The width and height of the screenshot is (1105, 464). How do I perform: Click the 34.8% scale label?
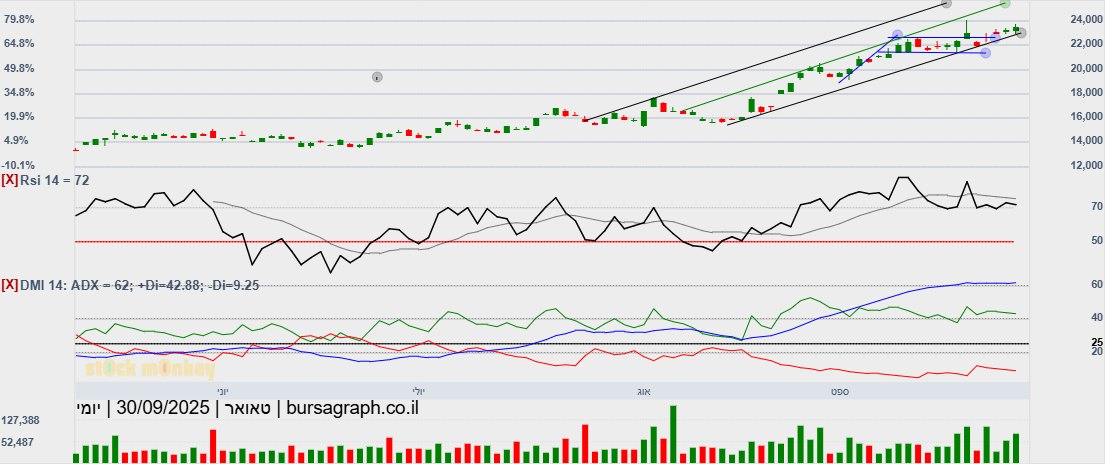click(20, 92)
